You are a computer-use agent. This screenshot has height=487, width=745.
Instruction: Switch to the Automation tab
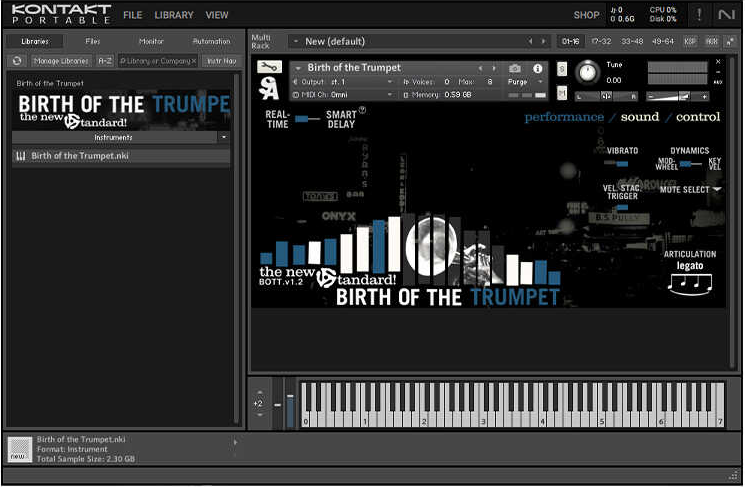coord(211,41)
